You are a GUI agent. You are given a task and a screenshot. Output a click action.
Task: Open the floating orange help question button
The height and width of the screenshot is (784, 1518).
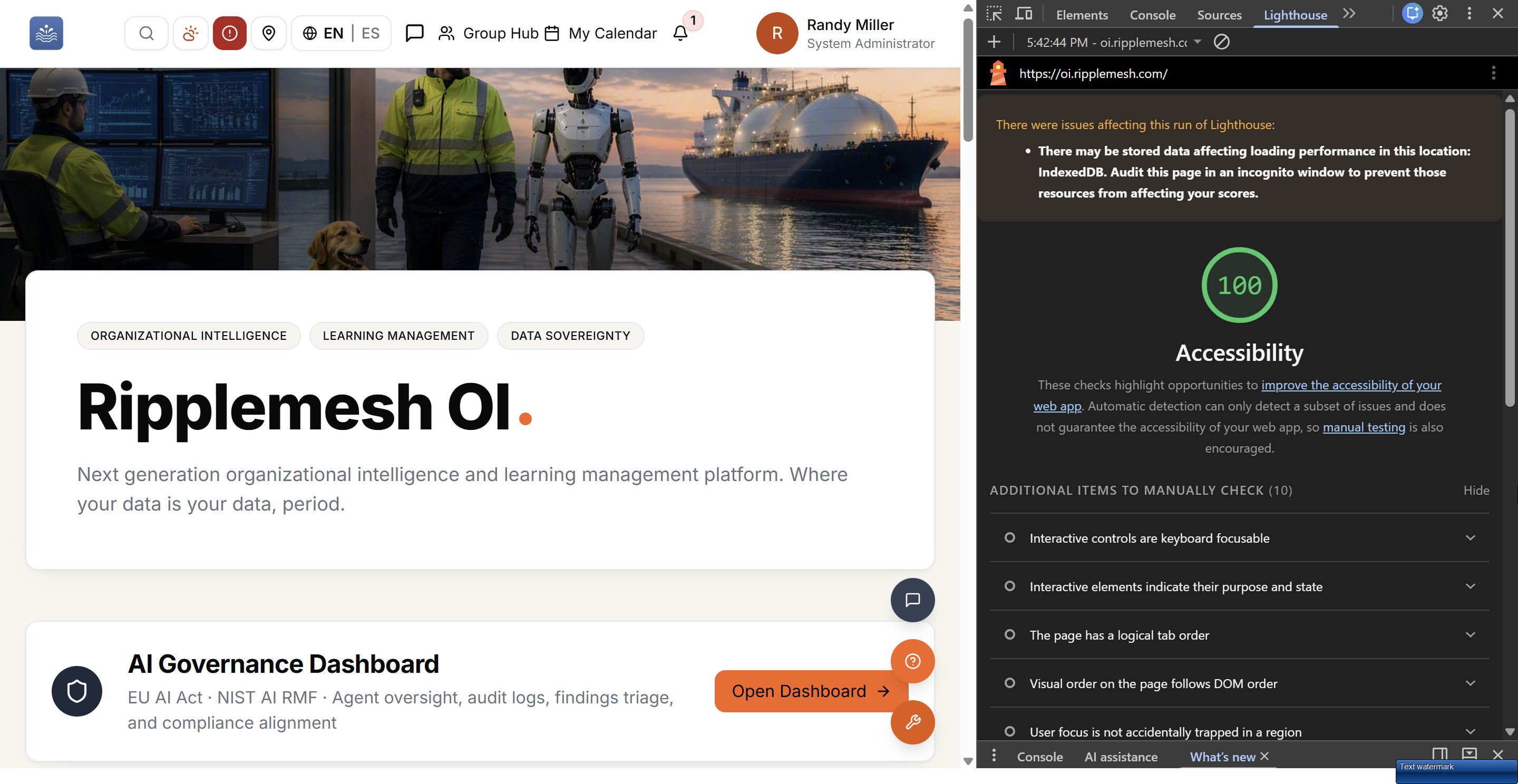(x=912, y=661)
